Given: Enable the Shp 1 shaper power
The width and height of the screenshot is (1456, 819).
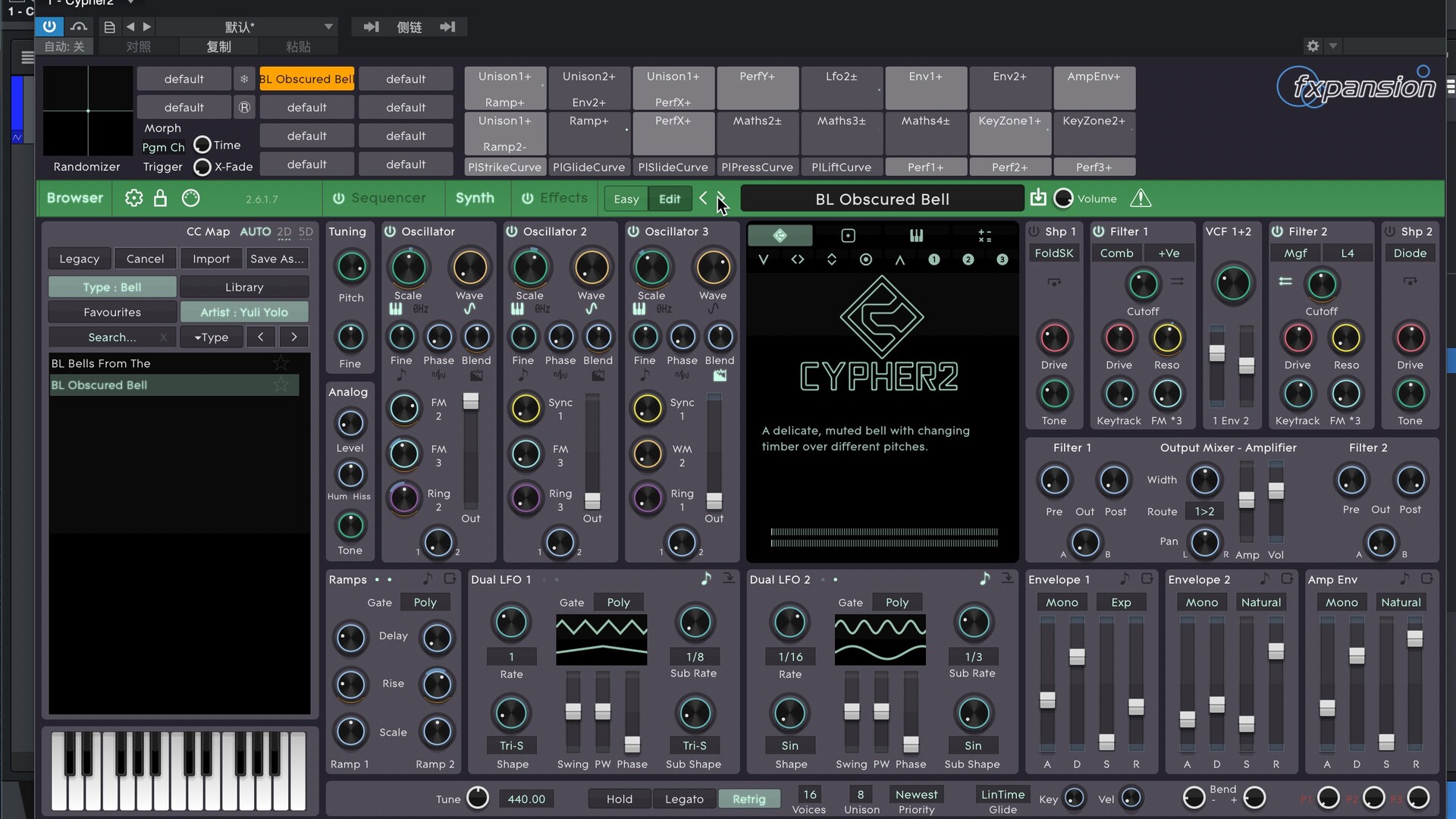Looking at the screenshot, I should point(1034,231).
